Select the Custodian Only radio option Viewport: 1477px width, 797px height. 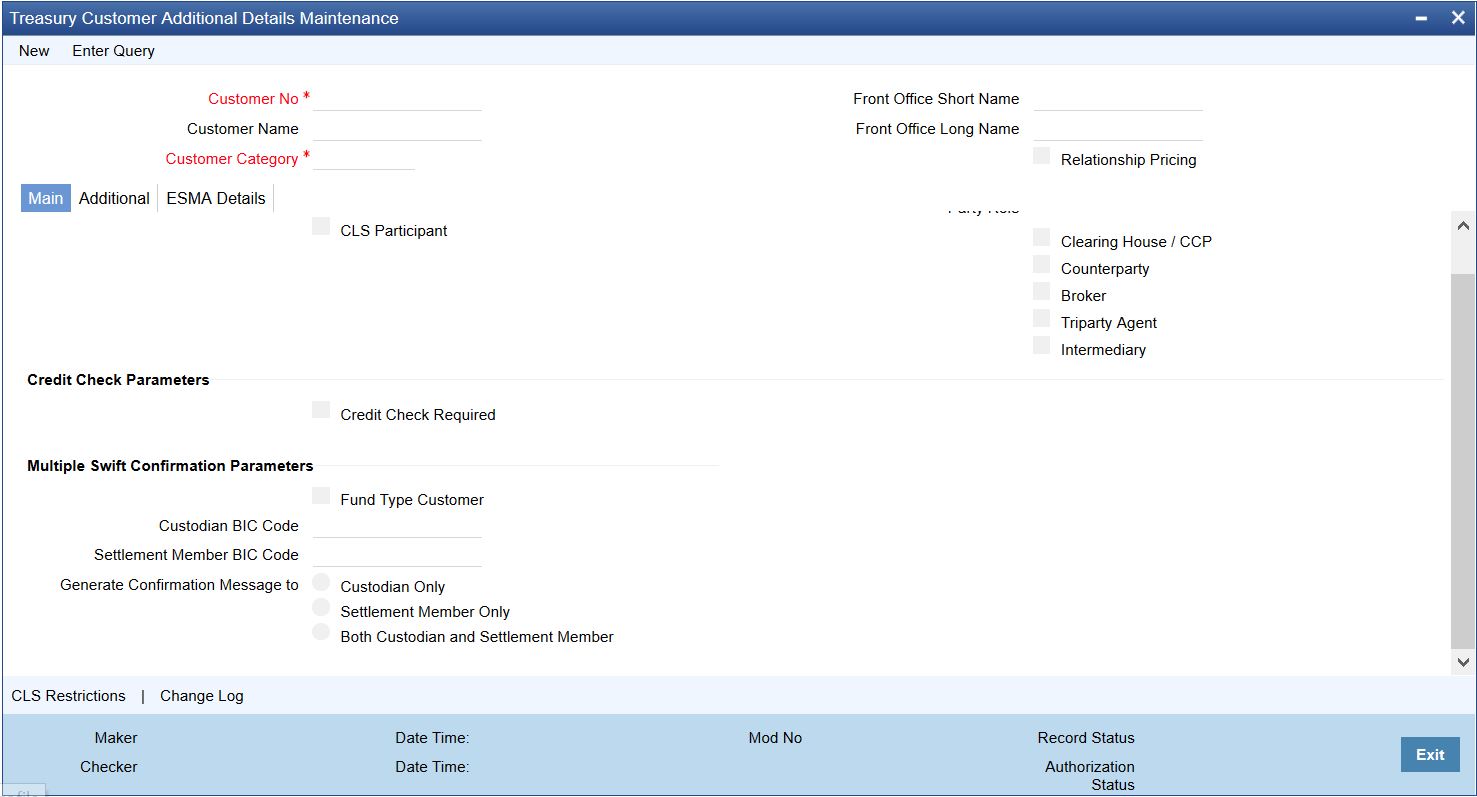pos(321,583)
